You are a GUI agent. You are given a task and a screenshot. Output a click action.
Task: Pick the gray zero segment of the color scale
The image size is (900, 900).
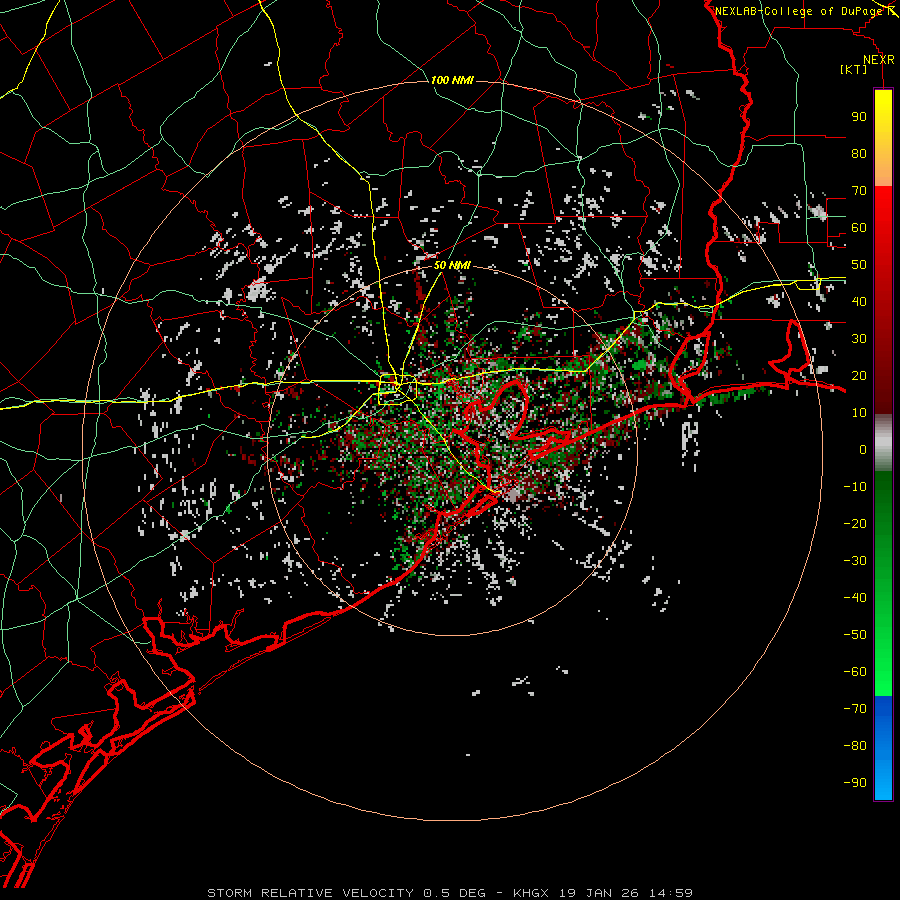click(x=883, y=442)
